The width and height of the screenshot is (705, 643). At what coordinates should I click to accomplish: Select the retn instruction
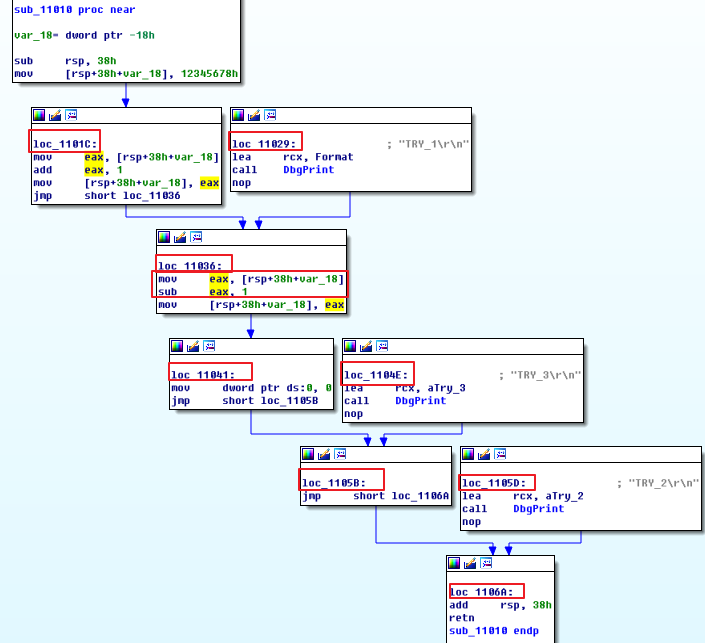click(x=462, y=618)
